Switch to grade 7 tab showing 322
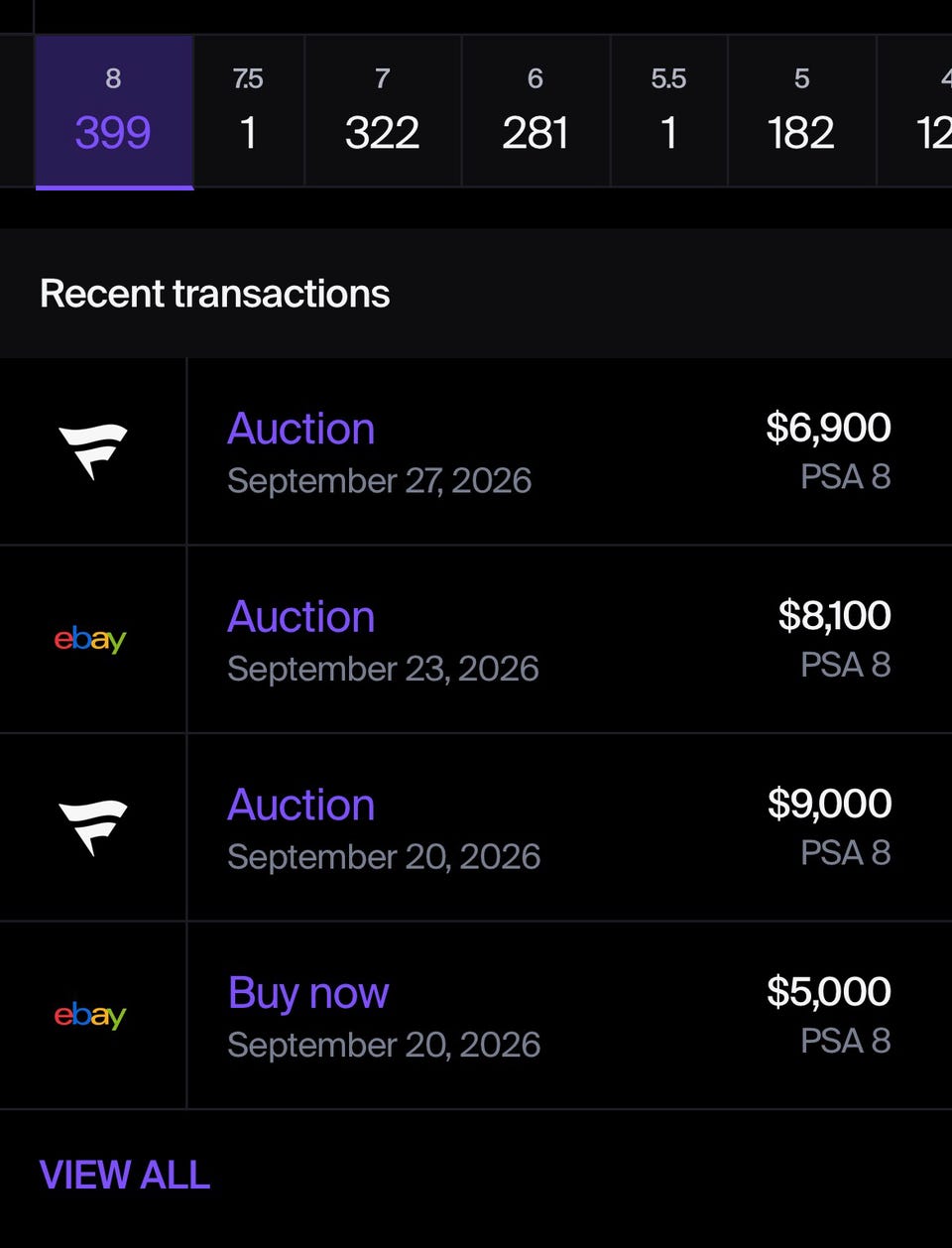Image resolution: width=952 pixels, height=1248 pixels. (x=383, y=112)
